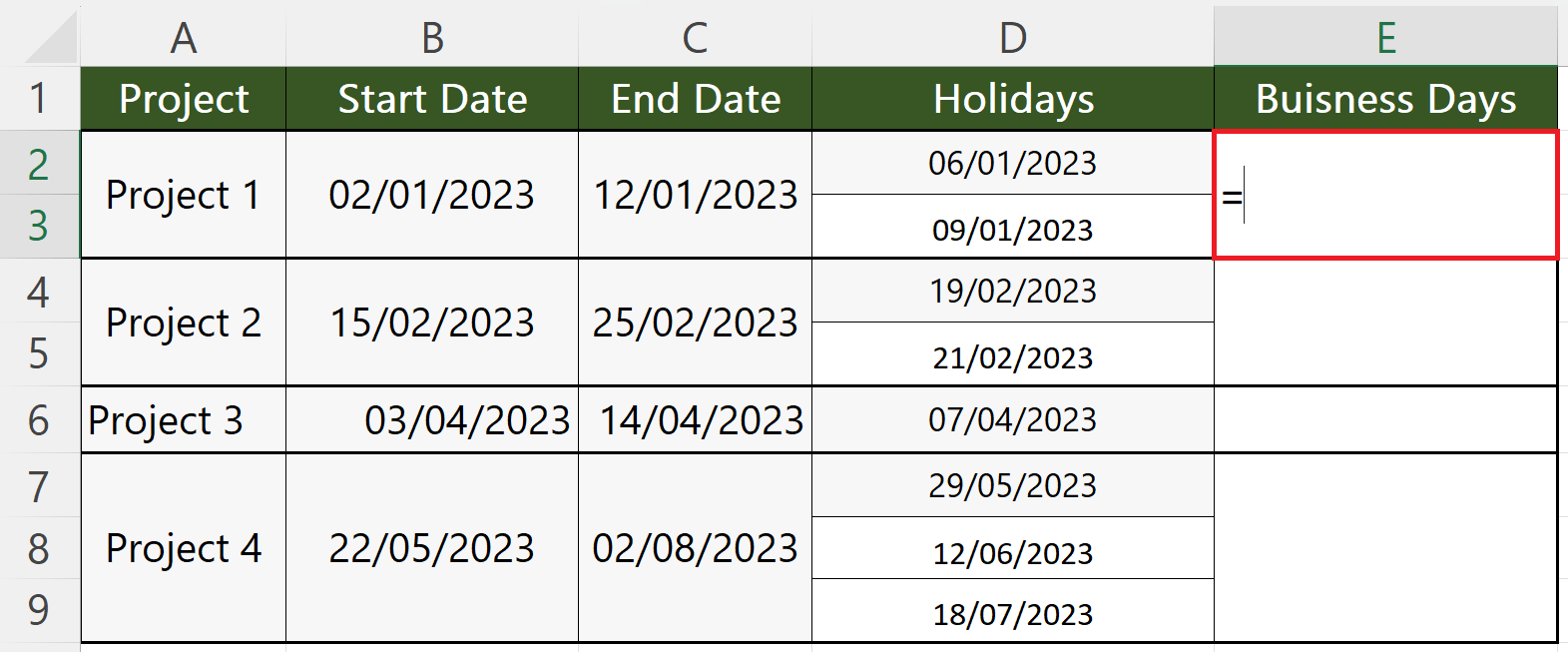
Task: Select the Project header cell
Action: (183, 97)
